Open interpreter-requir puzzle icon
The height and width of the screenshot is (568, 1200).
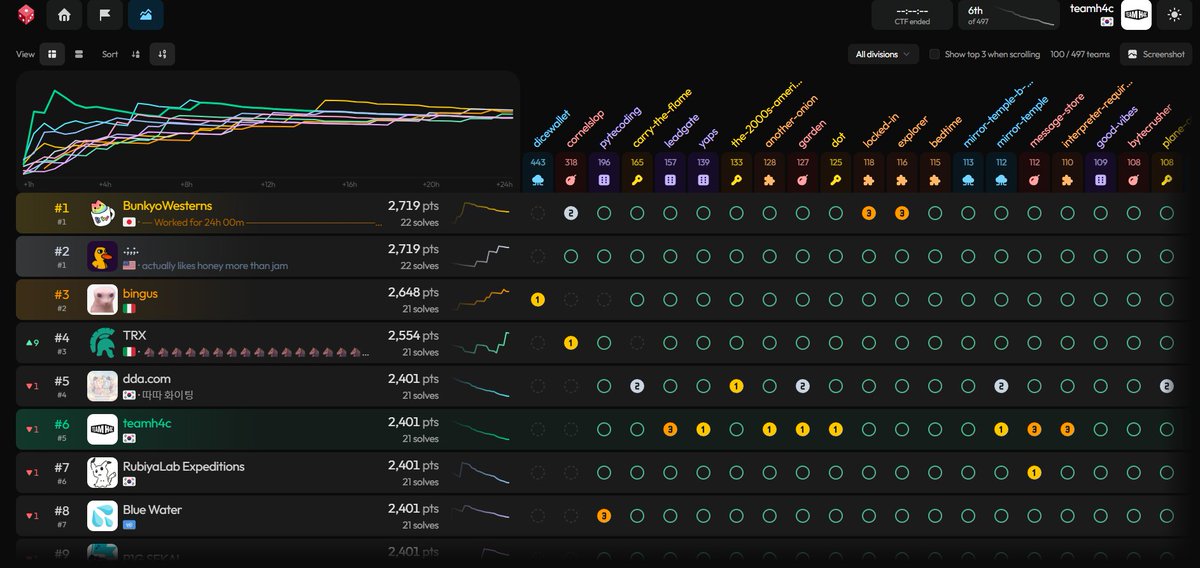(x=1067, y=180)
